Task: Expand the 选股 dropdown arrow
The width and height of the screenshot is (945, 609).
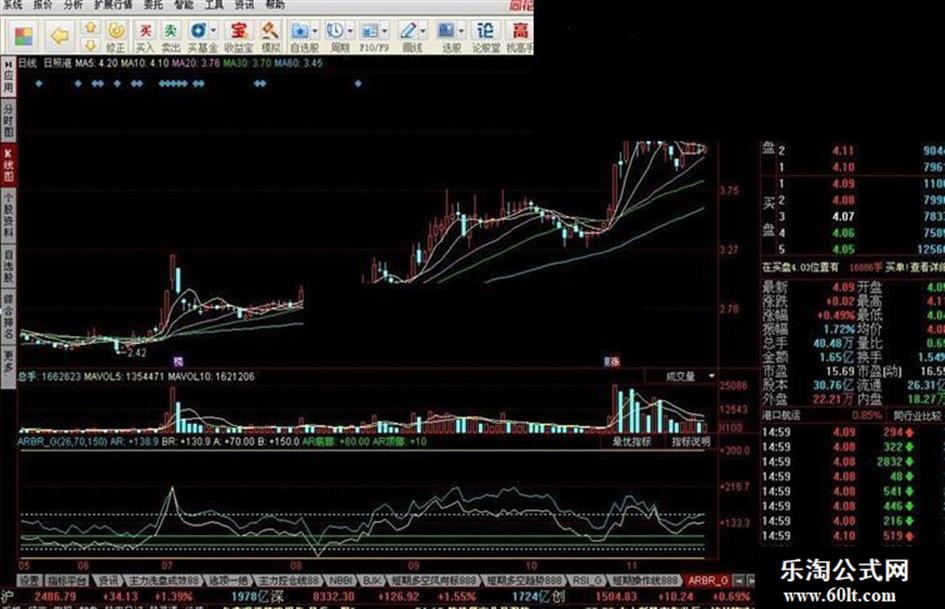Action: 461,30
